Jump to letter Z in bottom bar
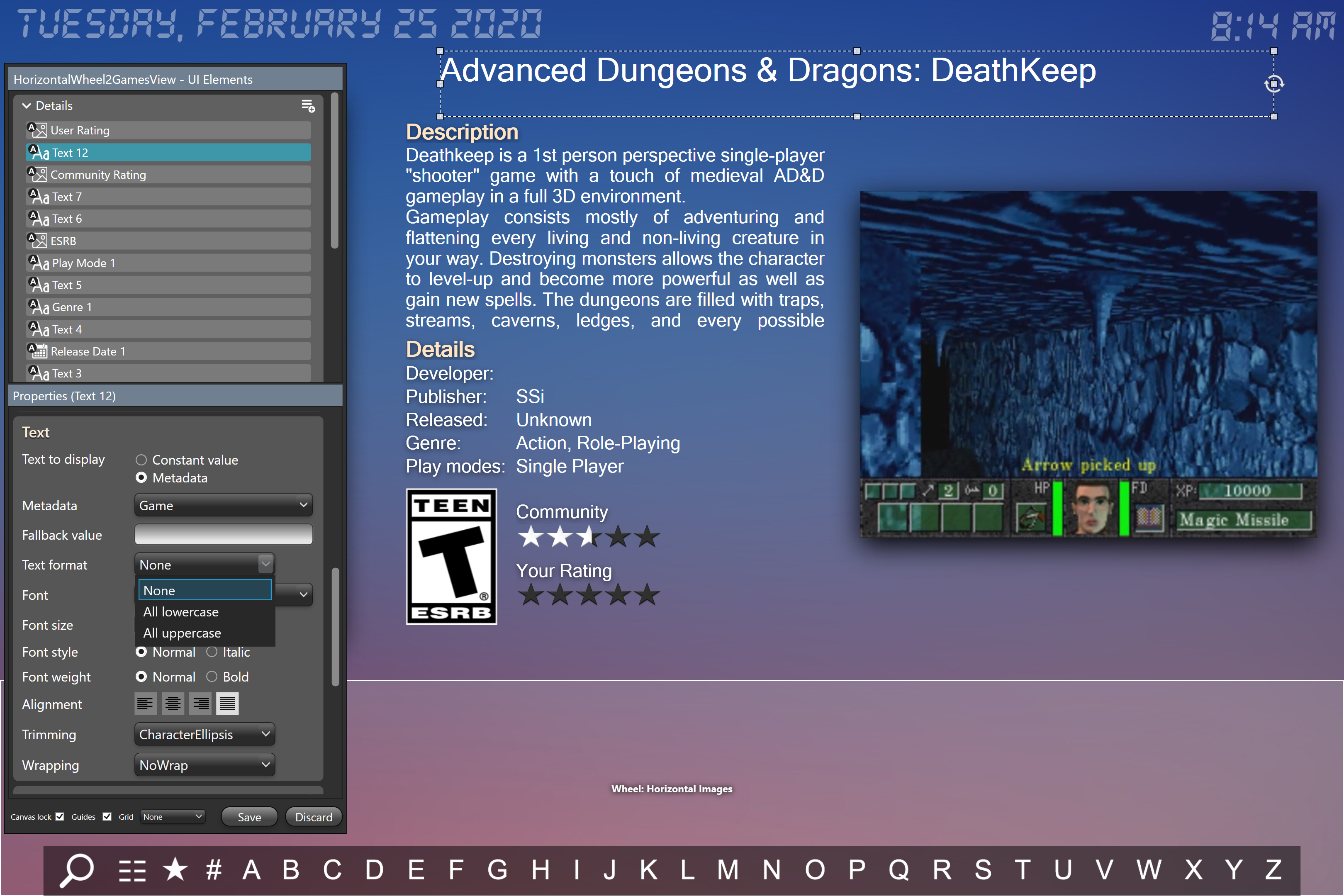 pyautogui.click(x=1273, y=870)
